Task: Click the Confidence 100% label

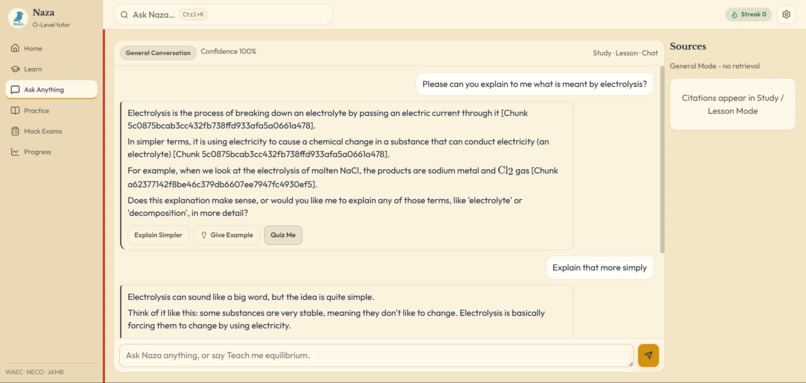Action: (x=228, y=51)
